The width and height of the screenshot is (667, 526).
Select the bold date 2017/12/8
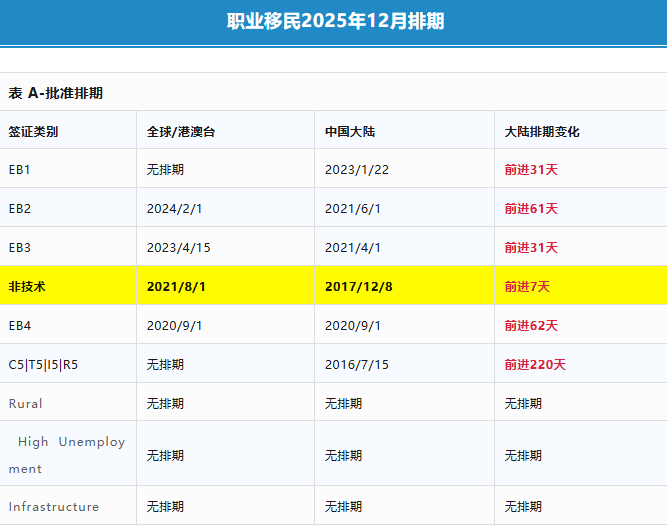(x=359, y=287)
